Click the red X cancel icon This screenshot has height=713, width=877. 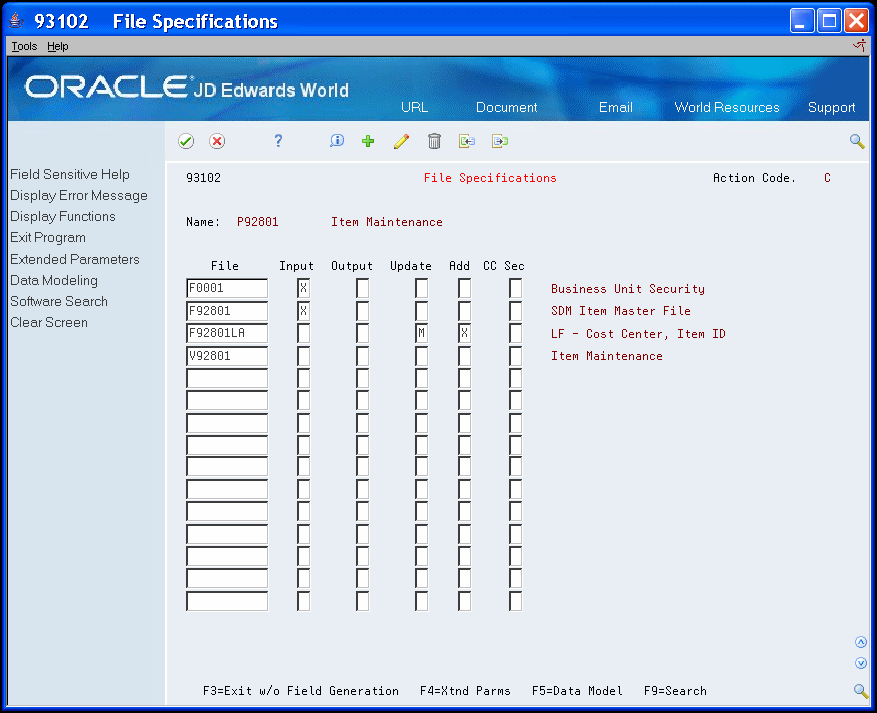217,141
